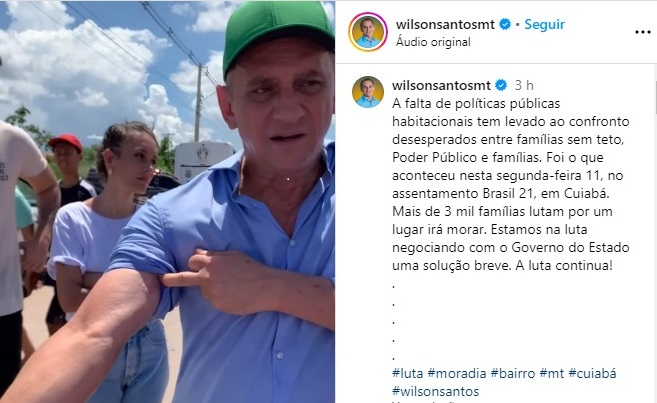Click the caption text about Brasil 21
The height and width of the screenshot is (403, 657).
510,185
